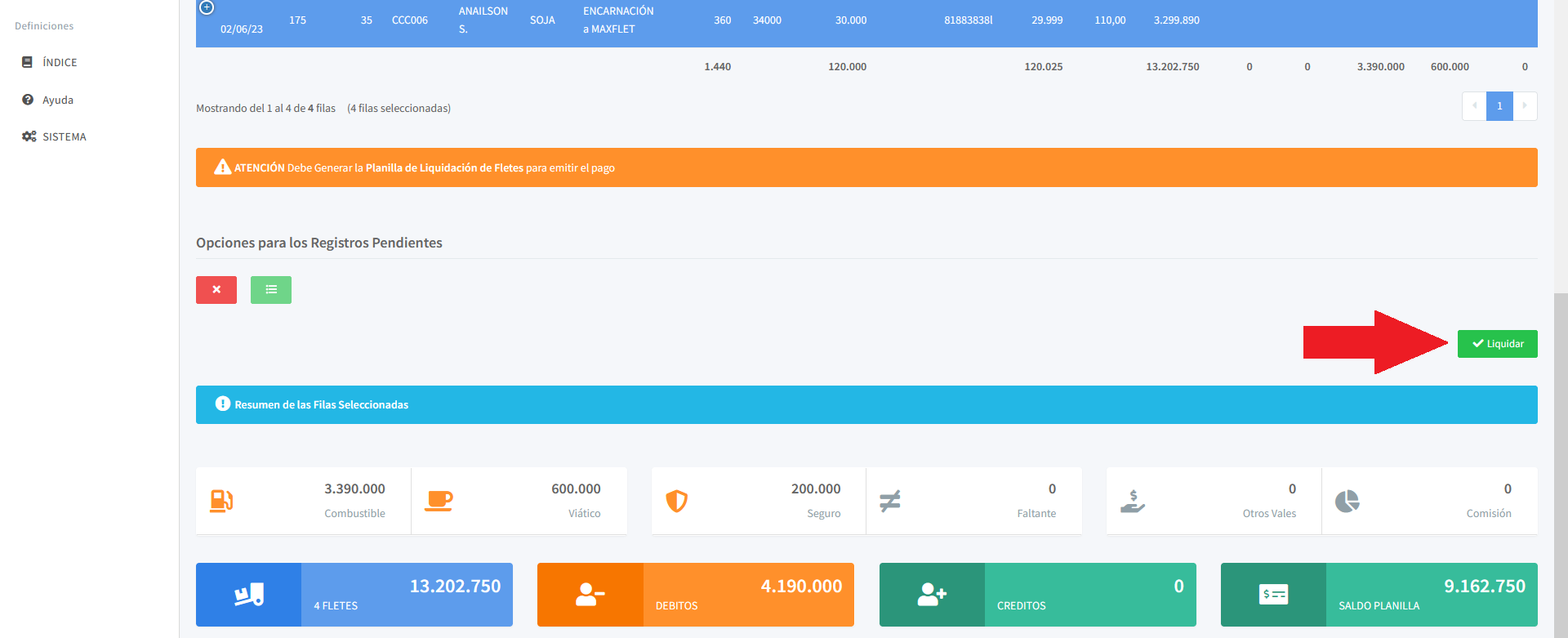Click the shield Seguro icon

(676, 500)
